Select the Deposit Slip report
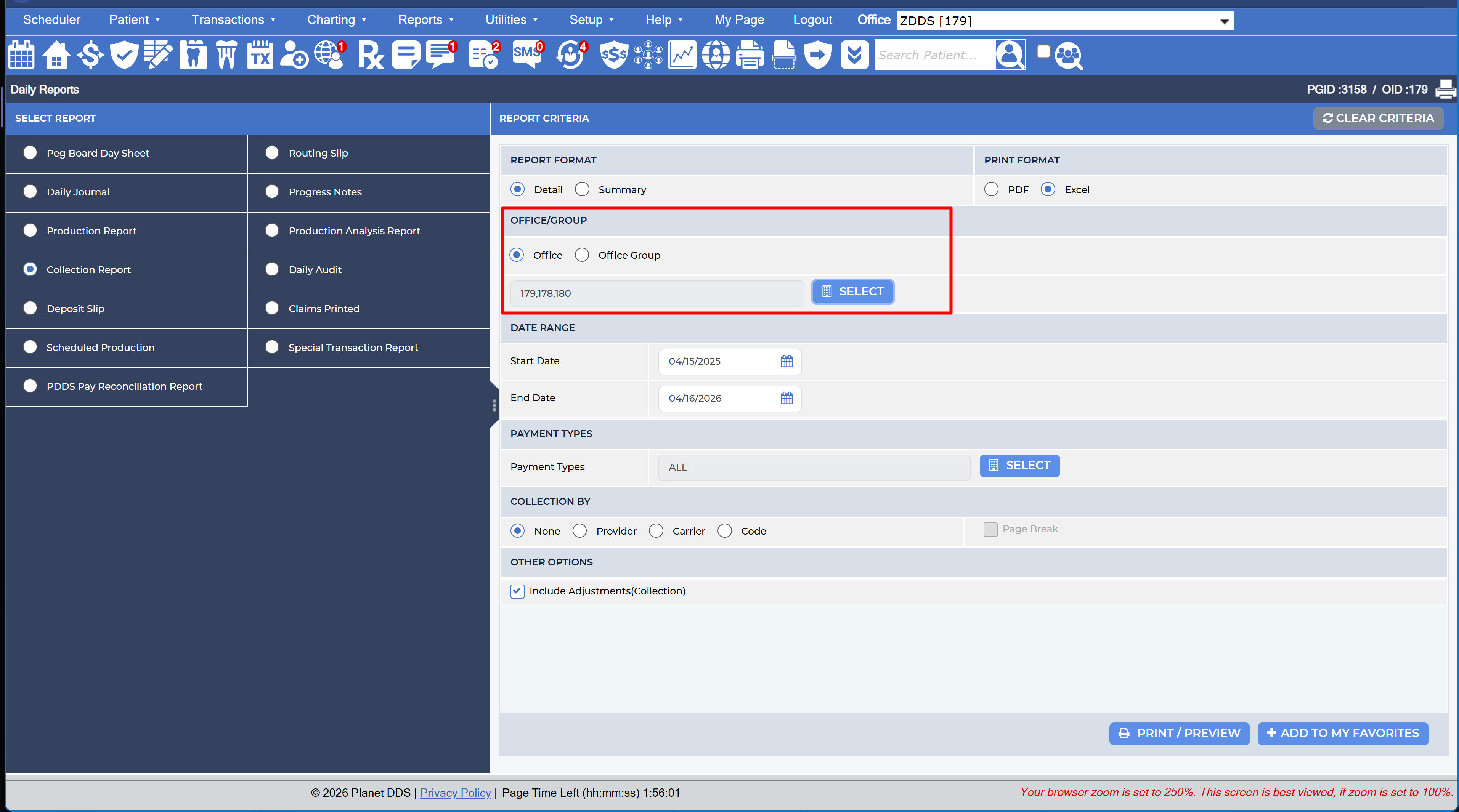Image resolution: width=1459 pixels, height=812 pixels. pos(30,308)
